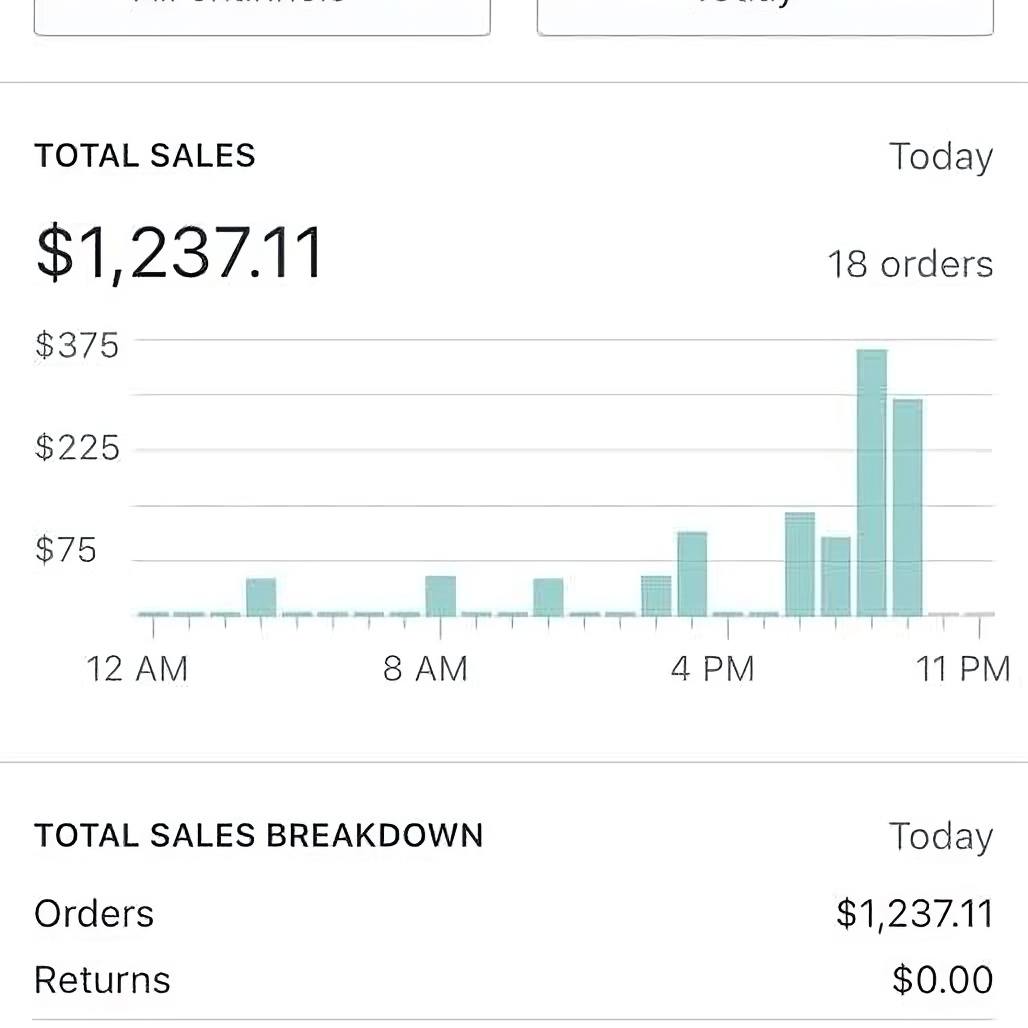This screenshot has height=1028, width=1028.
Task: Click the TOTAL SALES heading
Action: (x=145, y=156)
